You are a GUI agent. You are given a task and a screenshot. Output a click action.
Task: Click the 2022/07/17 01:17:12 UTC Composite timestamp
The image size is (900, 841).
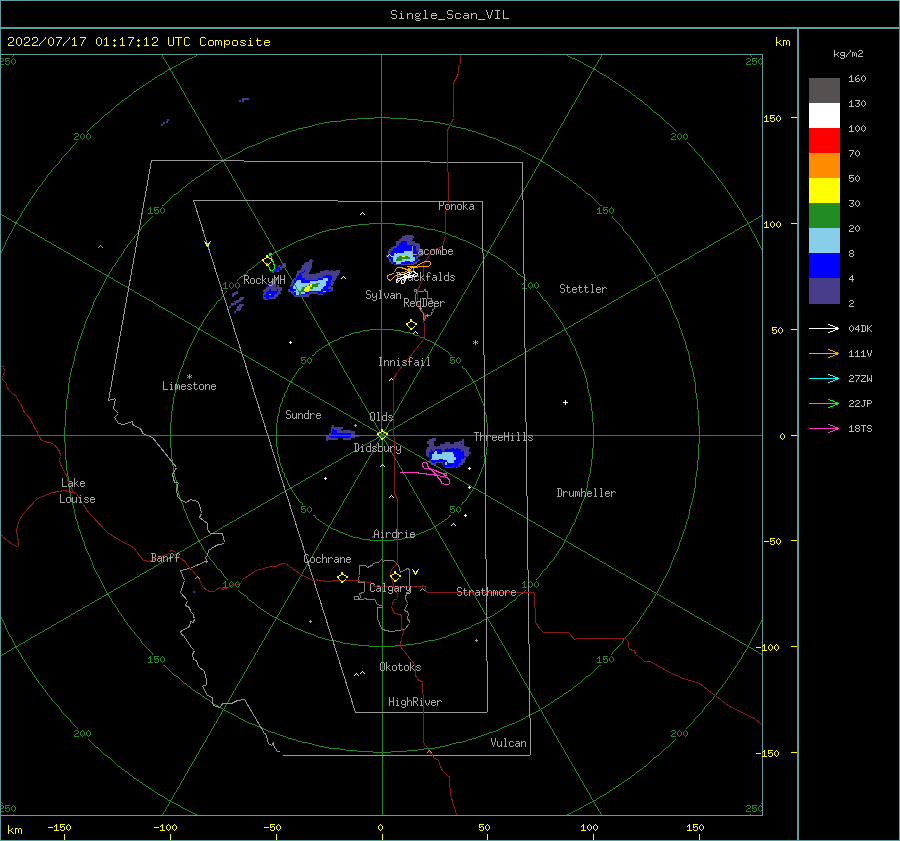click(x=138, y=42)
